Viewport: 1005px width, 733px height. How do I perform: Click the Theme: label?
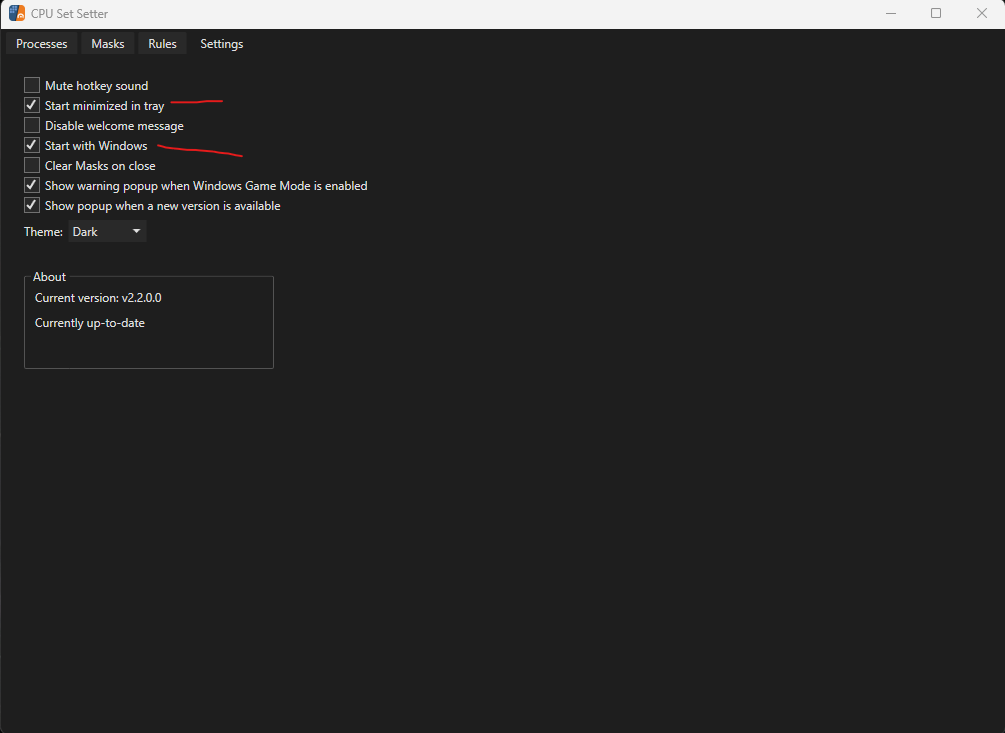(44, 232)
